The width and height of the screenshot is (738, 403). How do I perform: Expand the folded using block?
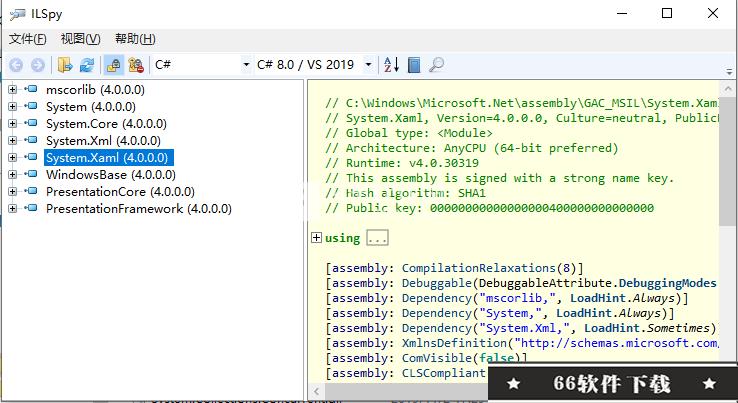coord(316,238)
